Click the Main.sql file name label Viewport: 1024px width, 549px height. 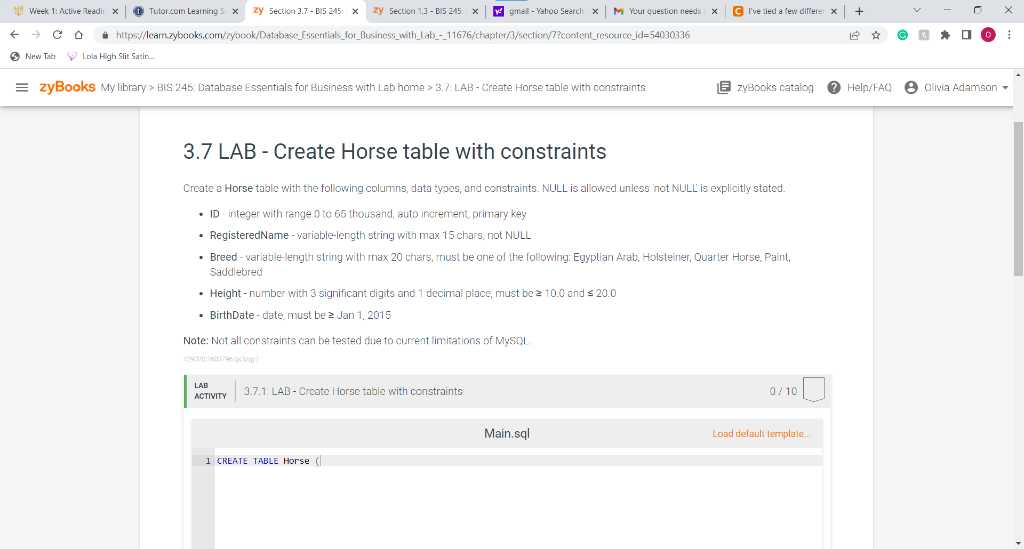pos(507,433)
